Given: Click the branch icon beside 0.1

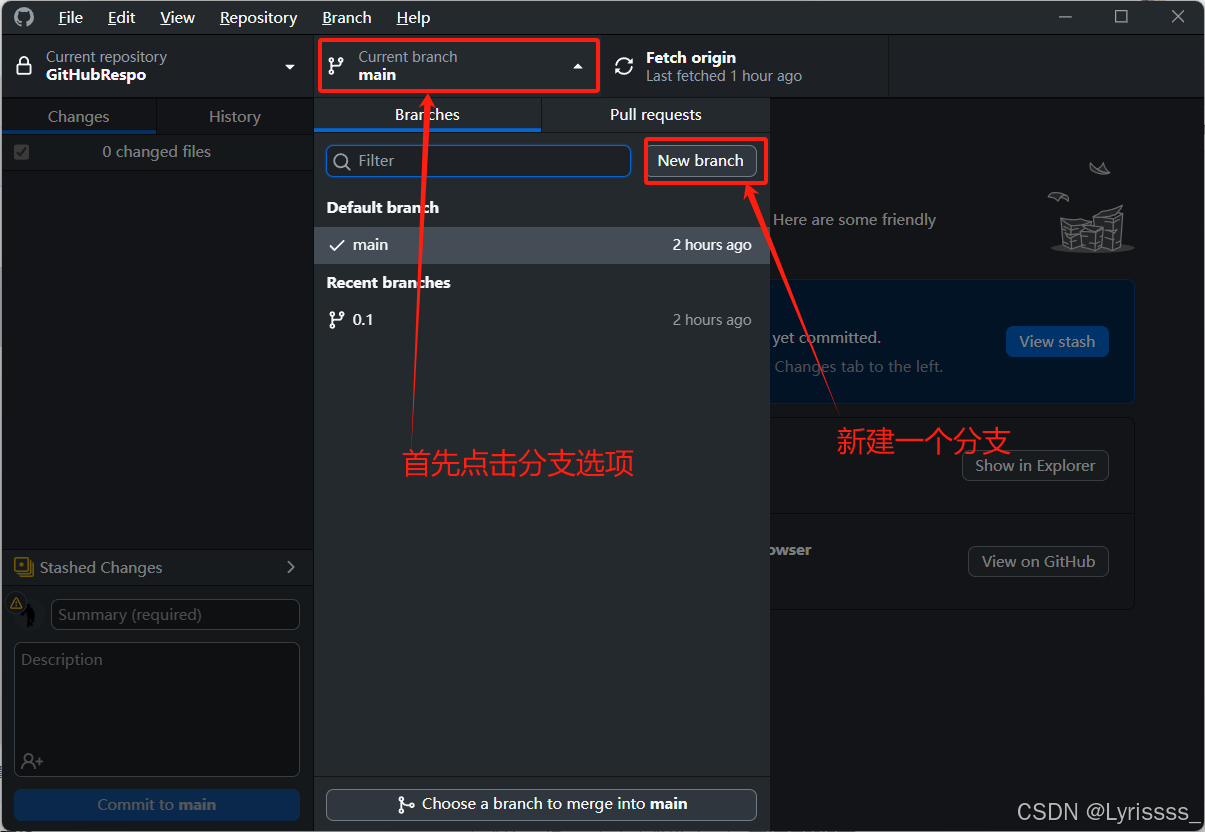Looking at the screenshot, I should [336, 320].
